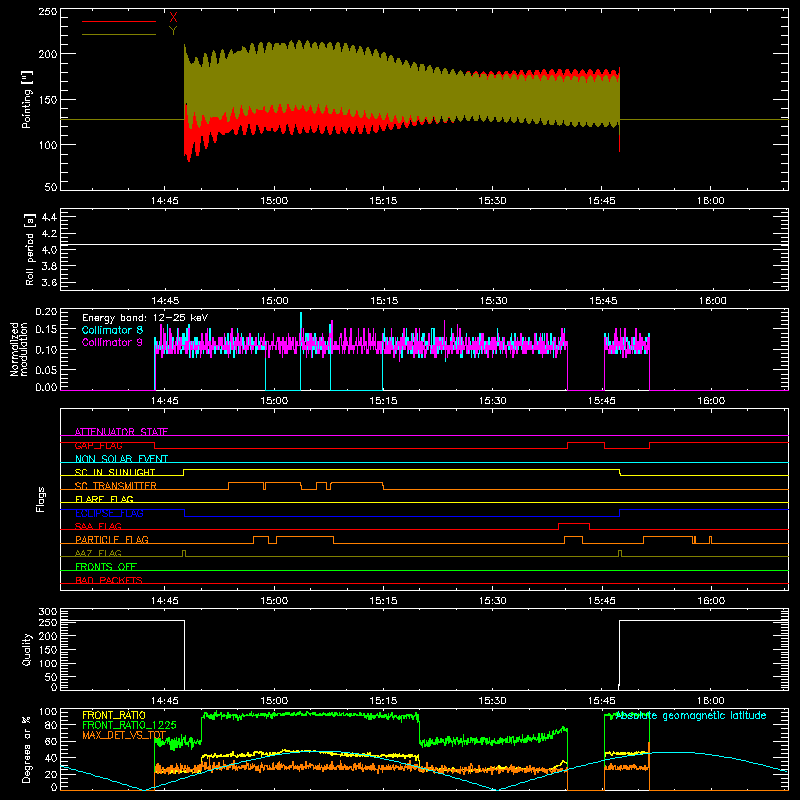Click the red X legend line

pos(119,21)
